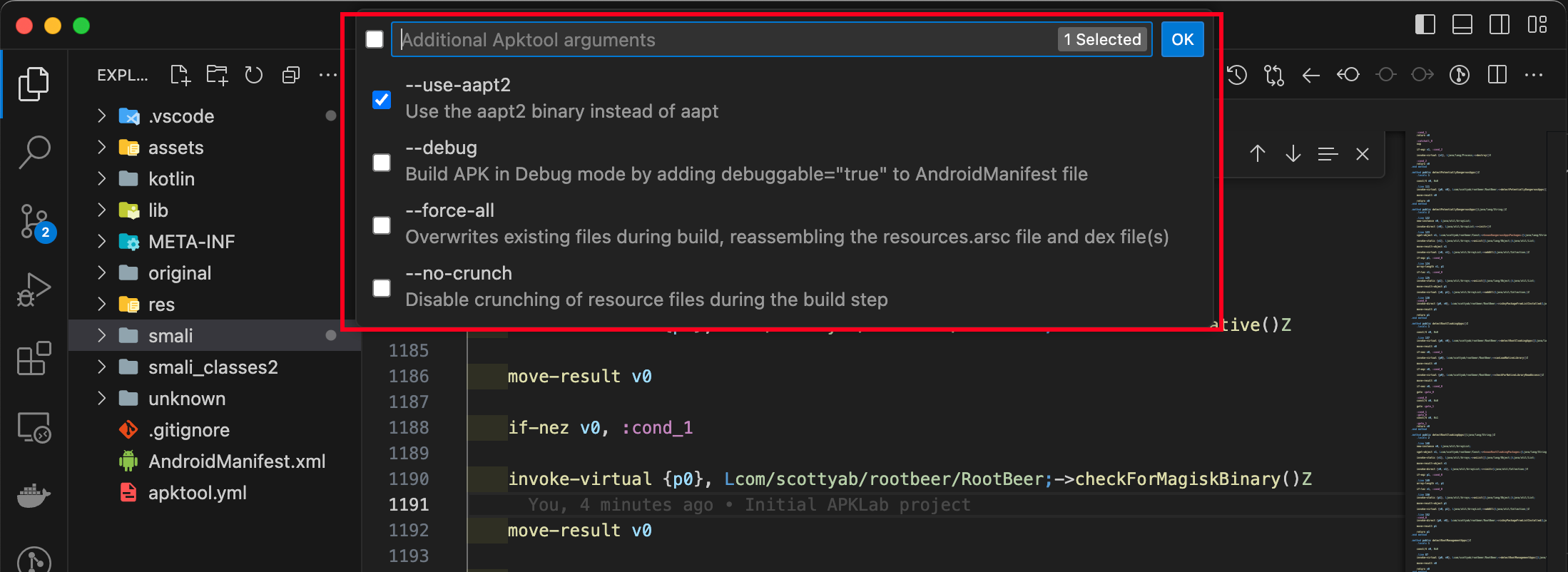Open Source Control view with 2 changes
1568x572 pixels.
[x=34, y=222]
